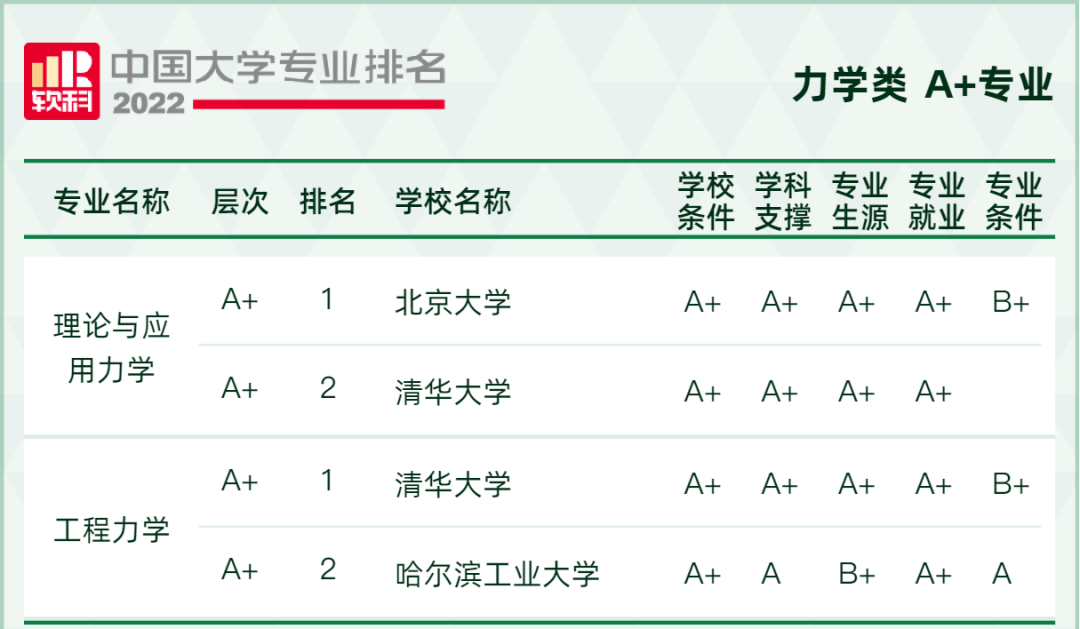Click the 排名 column header

[x=328, y=201]
